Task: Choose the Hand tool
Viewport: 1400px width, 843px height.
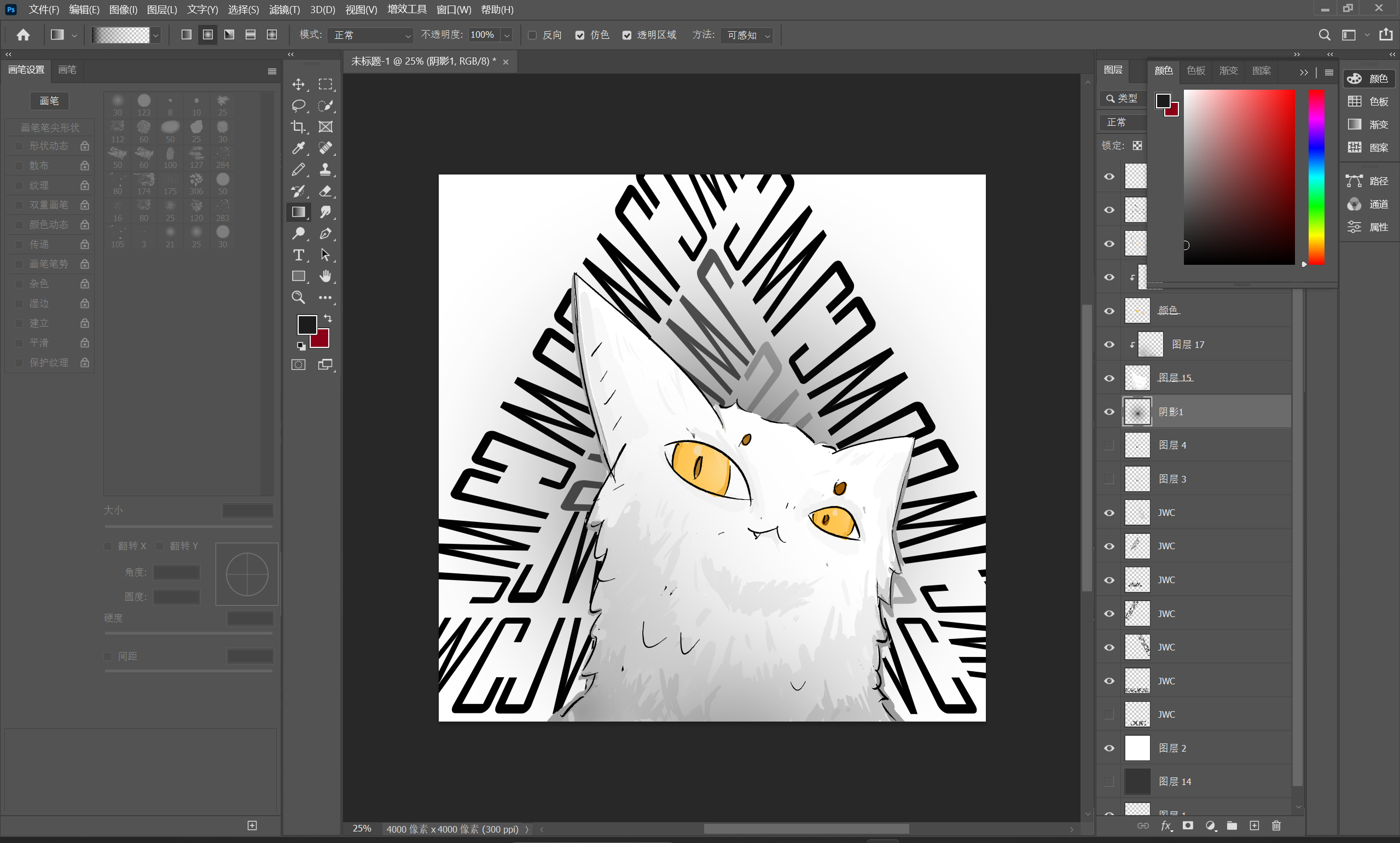Action: (326, 276)
